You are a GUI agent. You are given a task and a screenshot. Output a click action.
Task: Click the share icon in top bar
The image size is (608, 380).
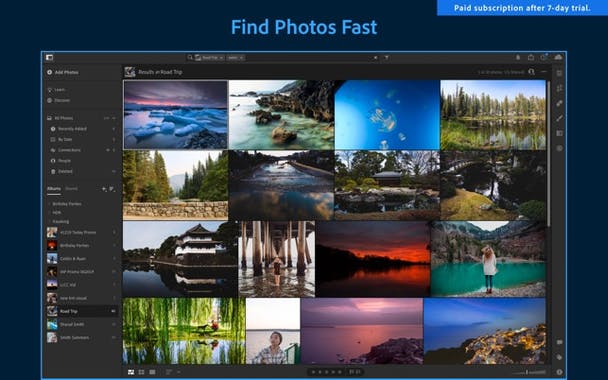(531, 57)
